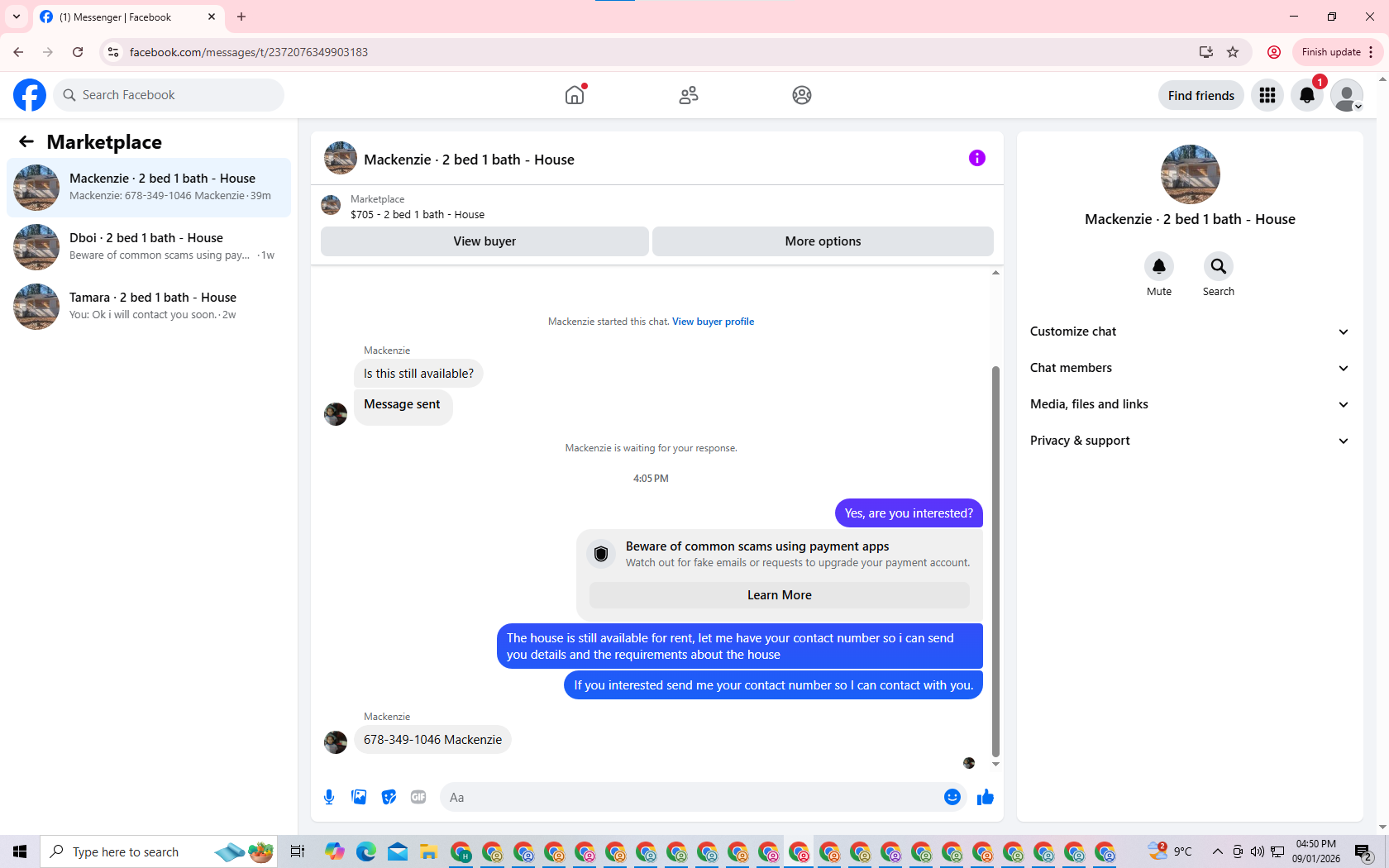Click the More options button
Screen dimensions: 1389x868
pos(823,241)
